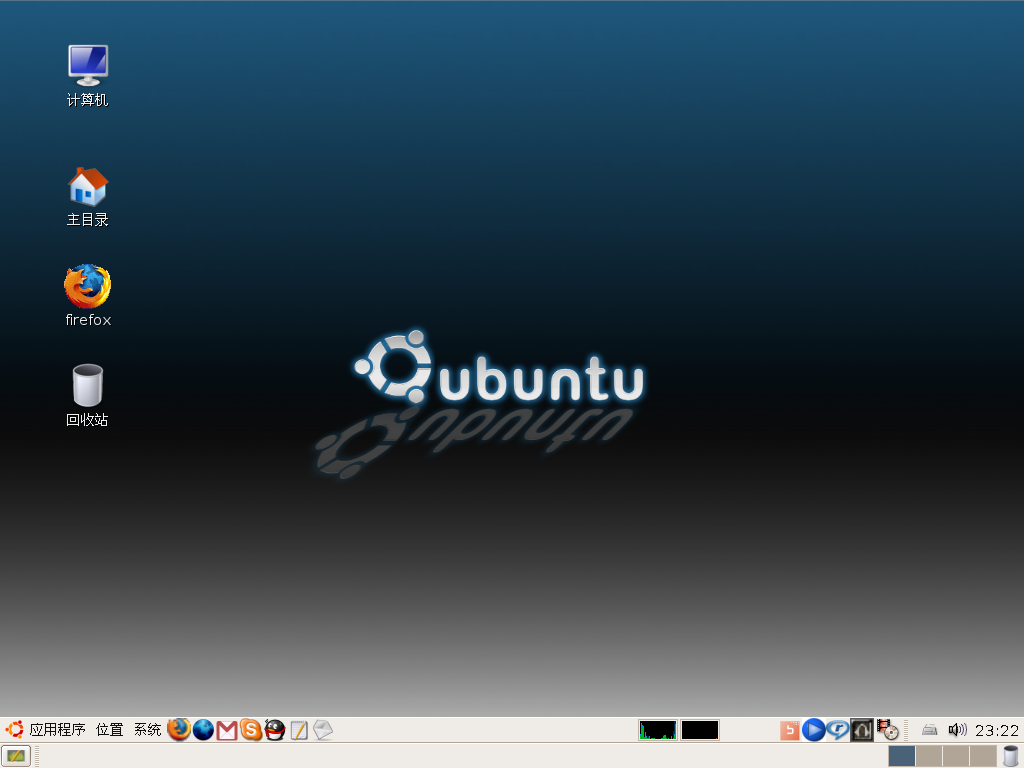1024x768 pixels.
Task: Click the keyboard input method tray icon
Action: [x=929, y=730]
